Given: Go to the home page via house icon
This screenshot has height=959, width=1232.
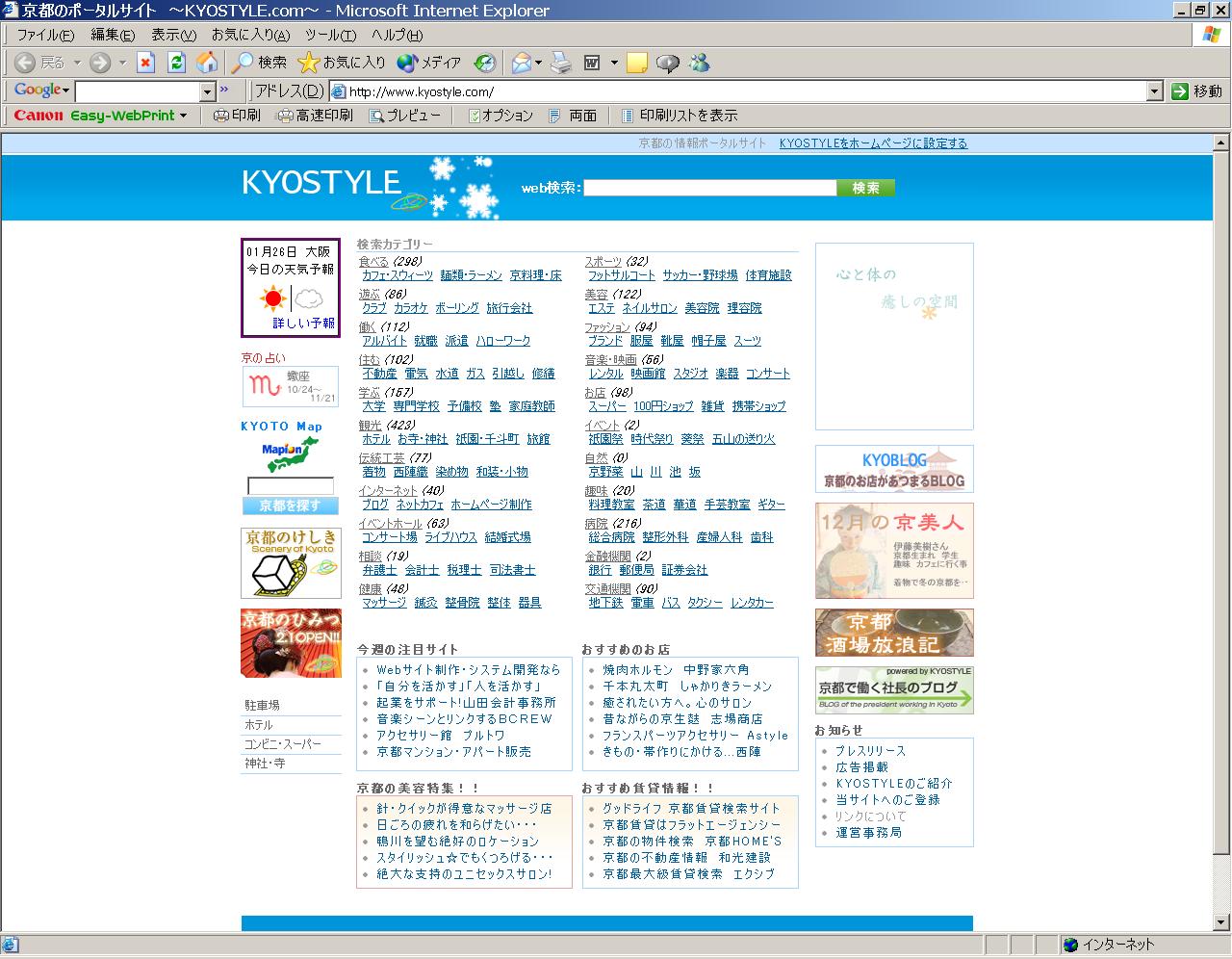Looking at the screenshot, I should [207, 63].
